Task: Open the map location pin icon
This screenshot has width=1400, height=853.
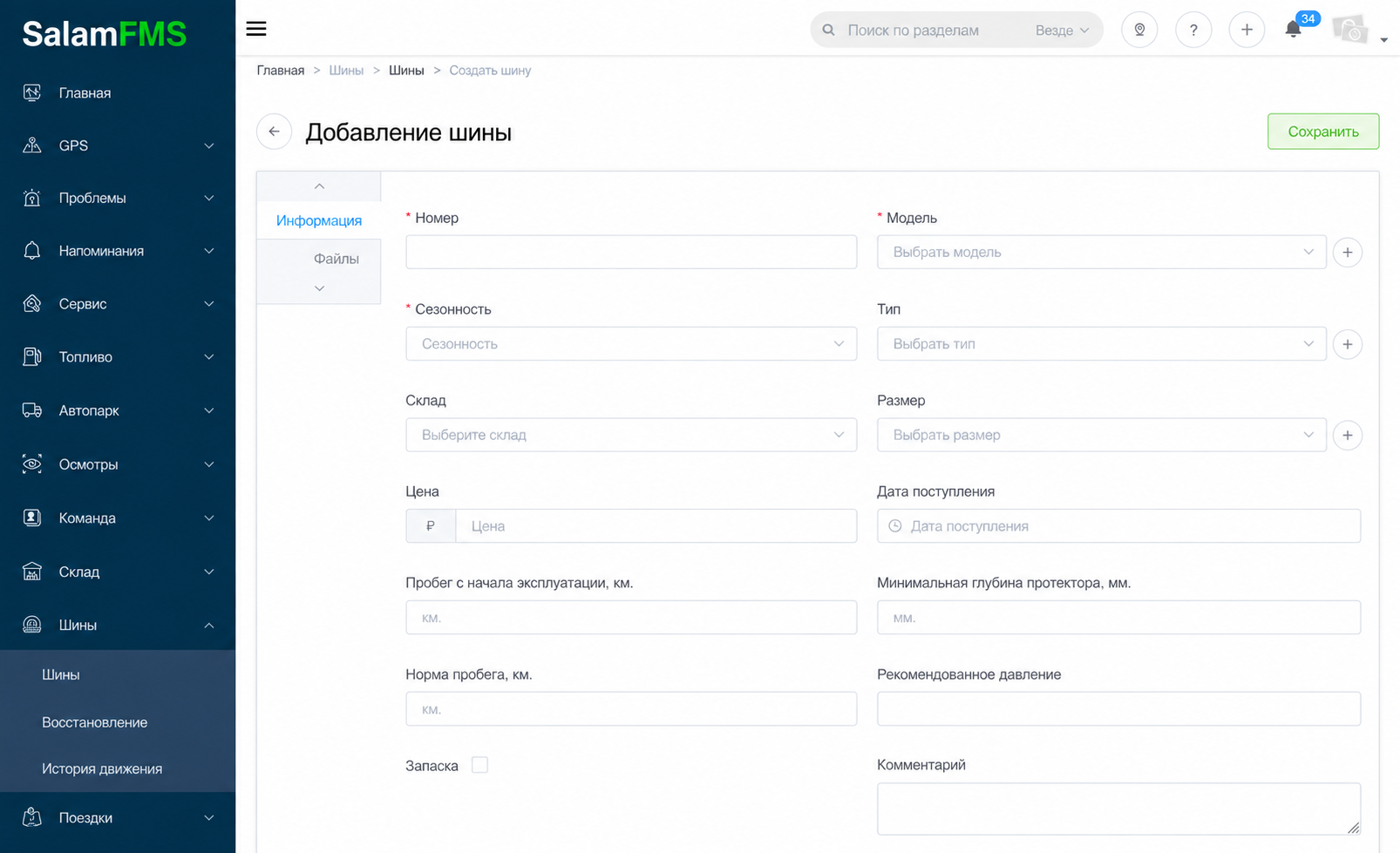Action: pos(1139,30)
